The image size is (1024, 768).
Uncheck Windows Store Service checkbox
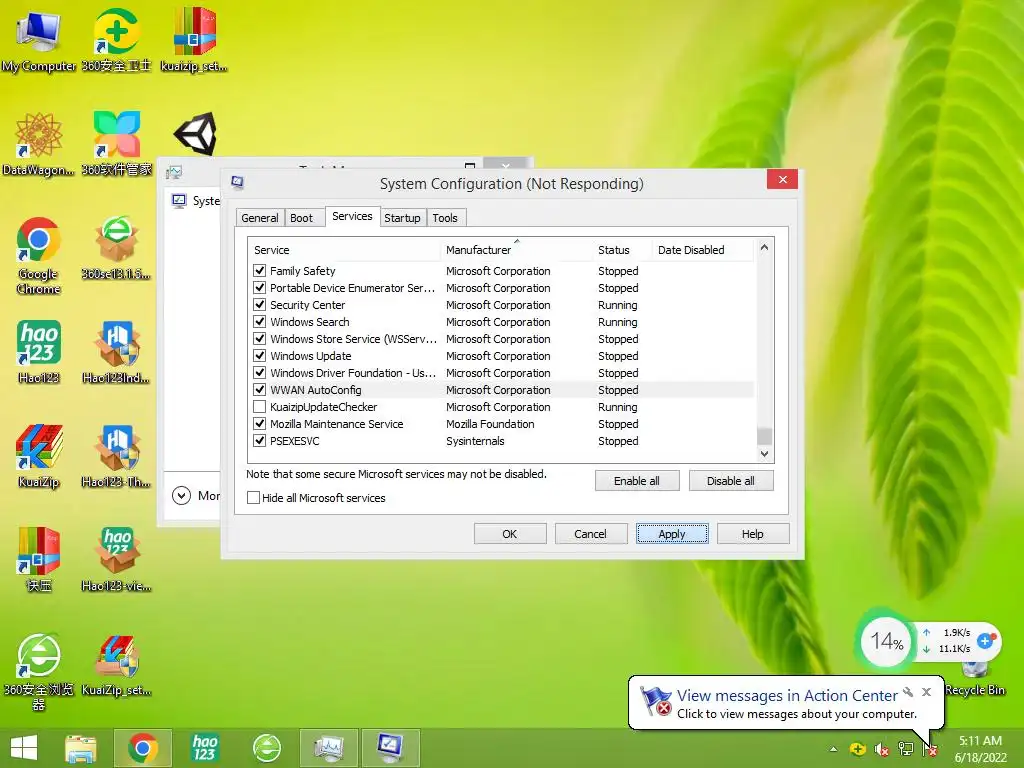tap(259, 338)
